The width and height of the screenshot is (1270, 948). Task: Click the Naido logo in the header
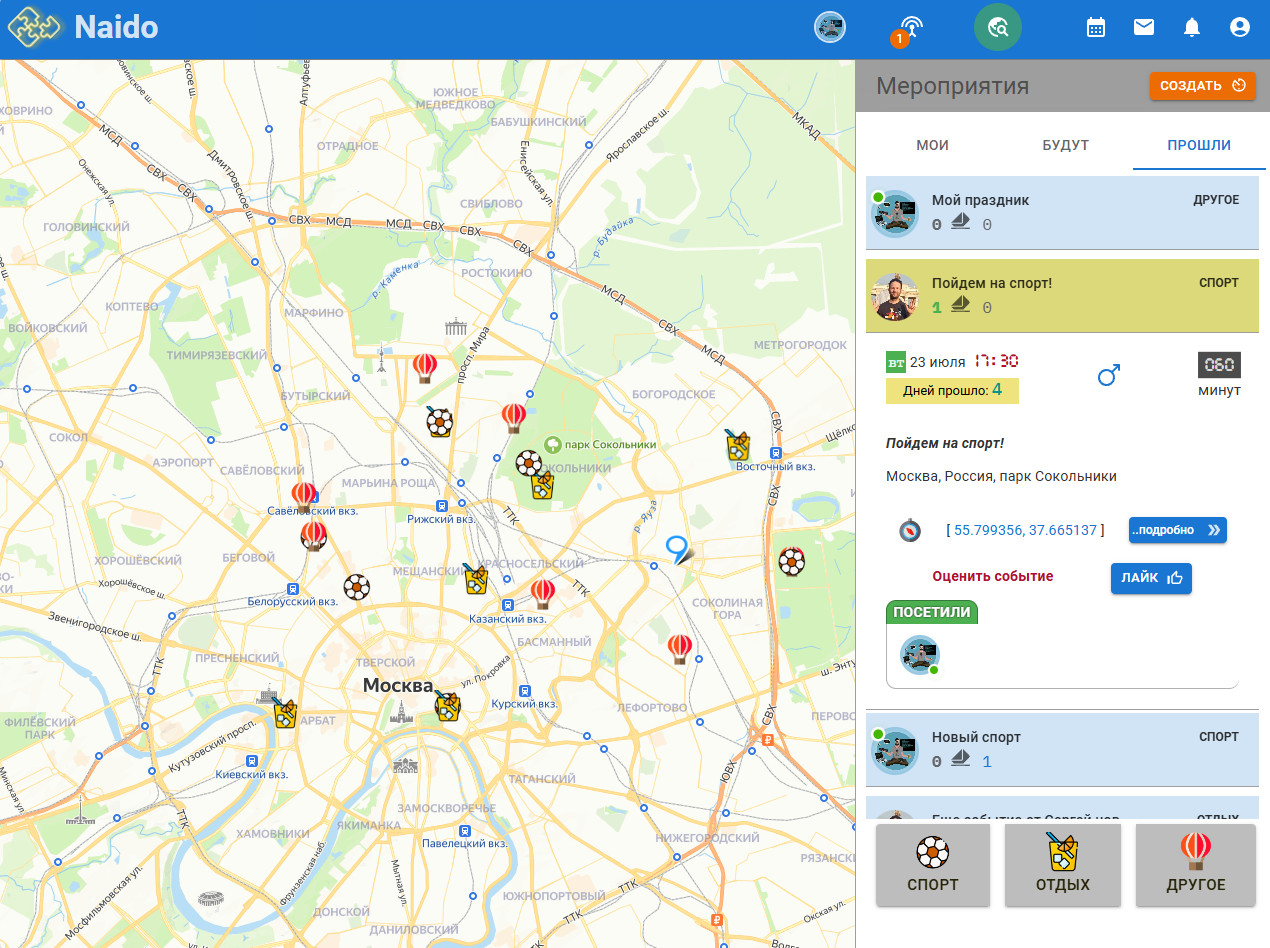tap(83, 27)
